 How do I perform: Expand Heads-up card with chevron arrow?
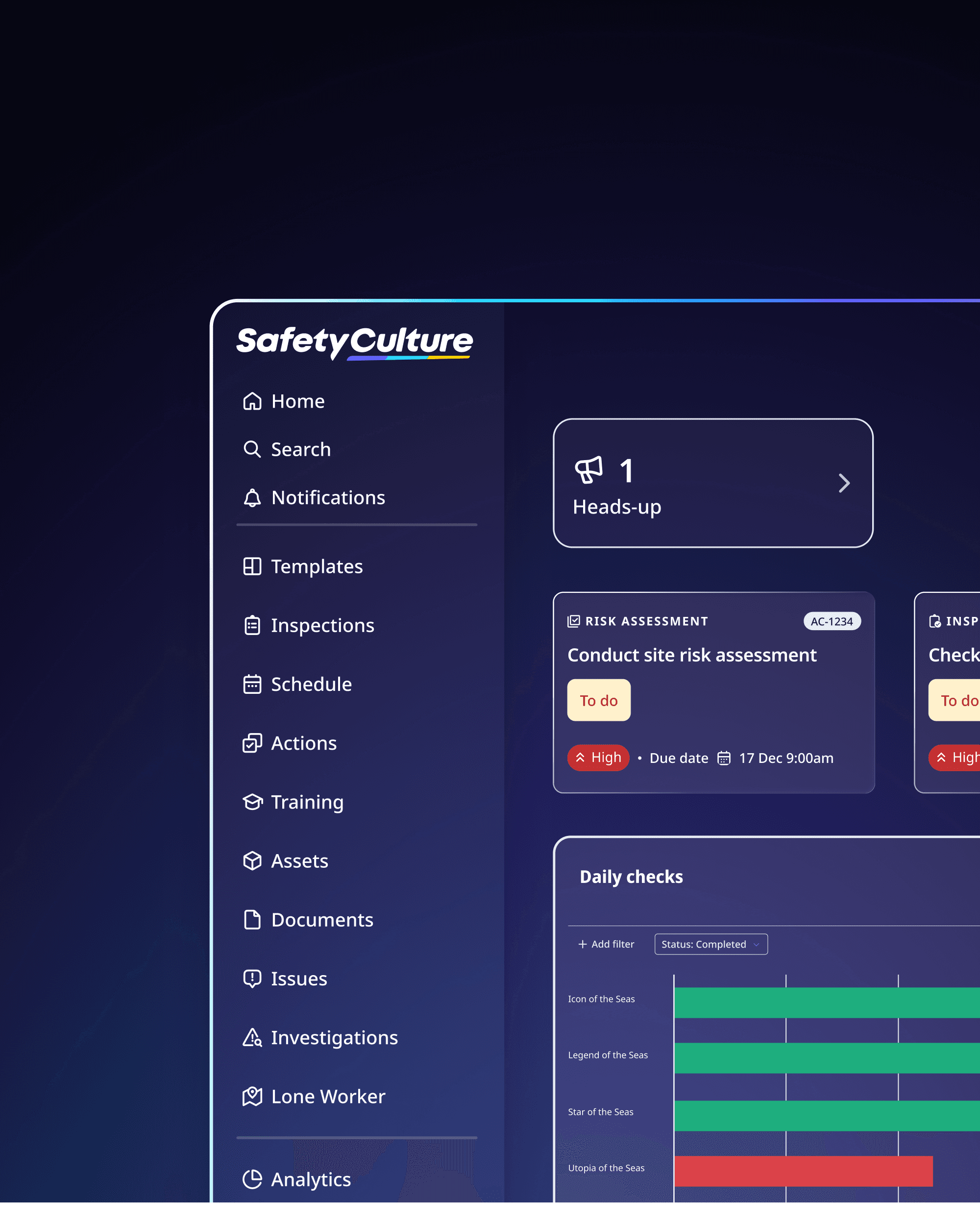(x=844, y=483)
